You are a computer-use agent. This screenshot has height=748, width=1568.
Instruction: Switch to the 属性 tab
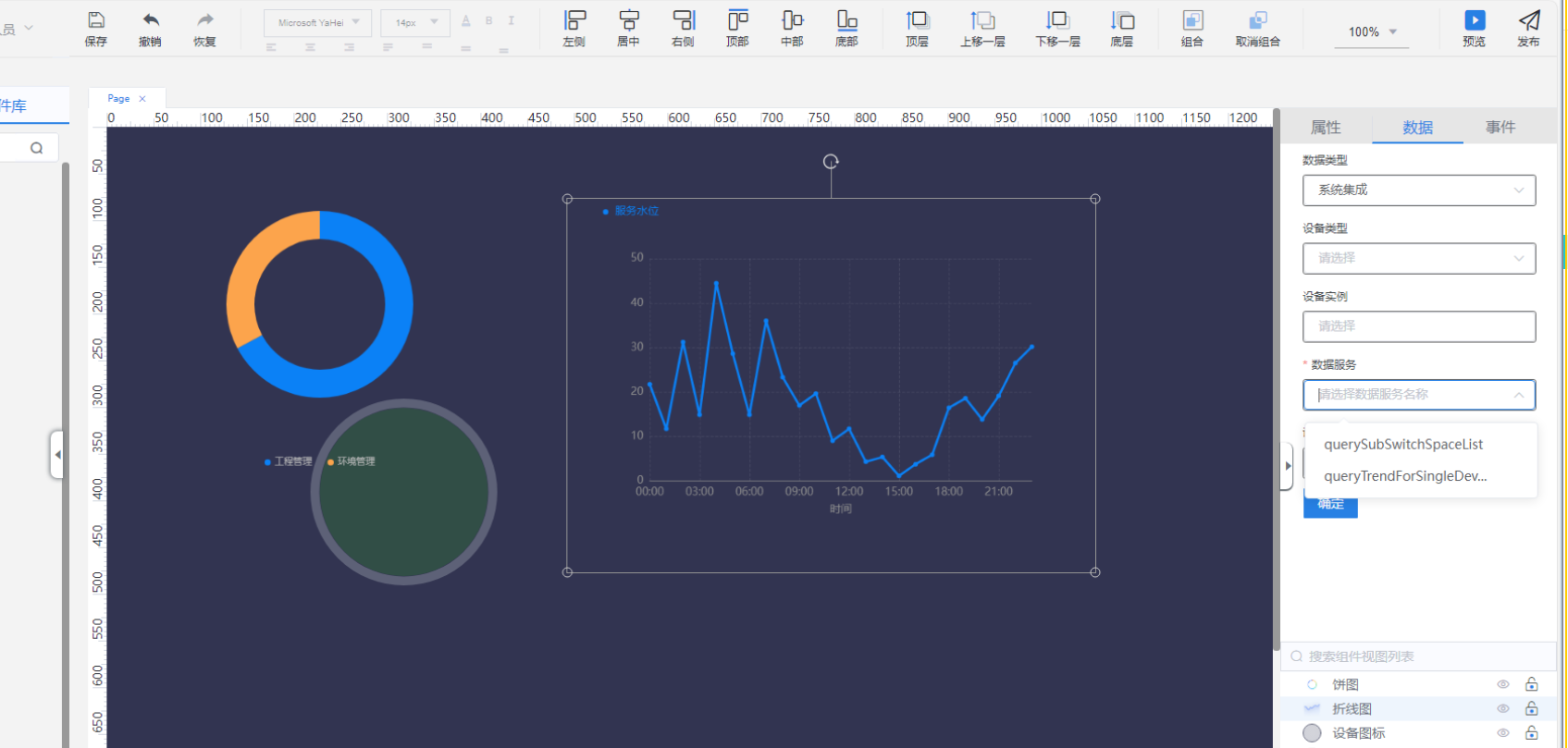tap(1326, 128)
